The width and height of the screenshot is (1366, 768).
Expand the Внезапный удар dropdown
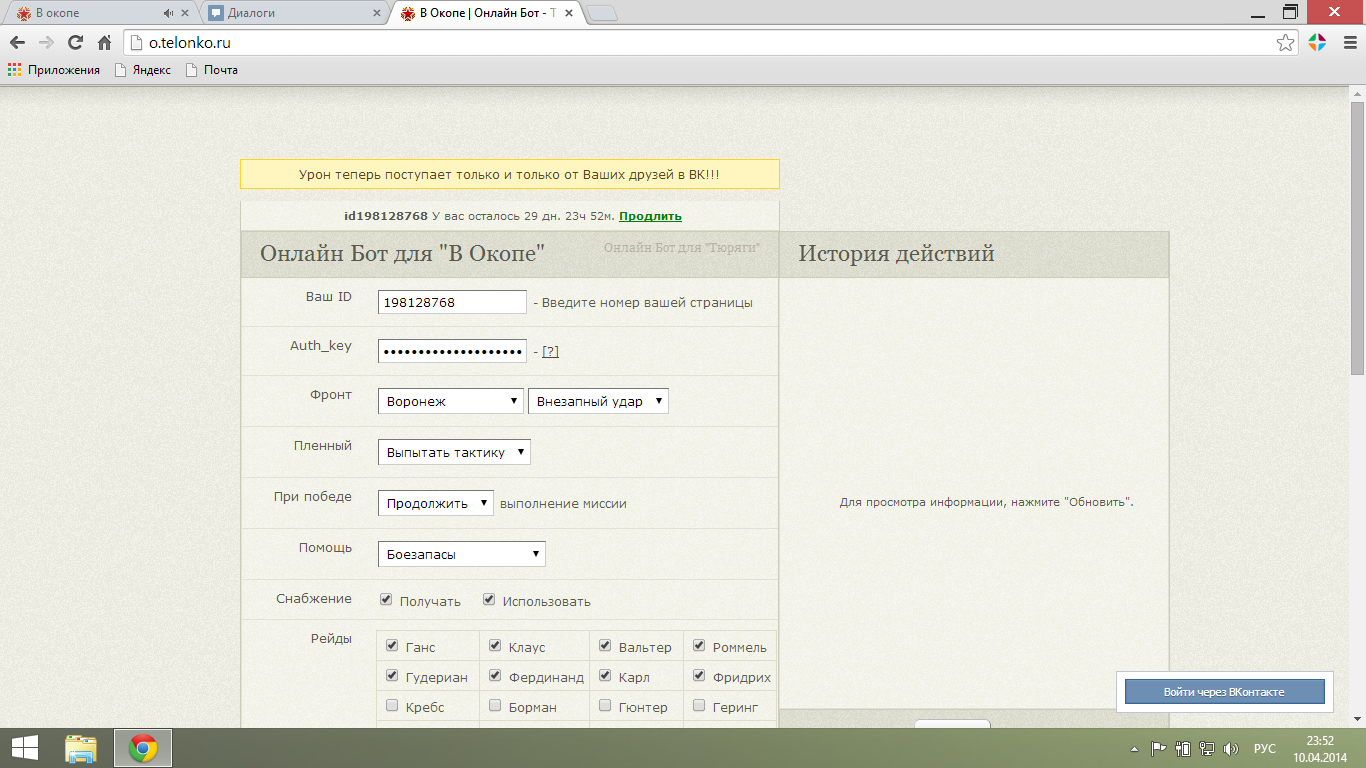[x=598, y=401]
